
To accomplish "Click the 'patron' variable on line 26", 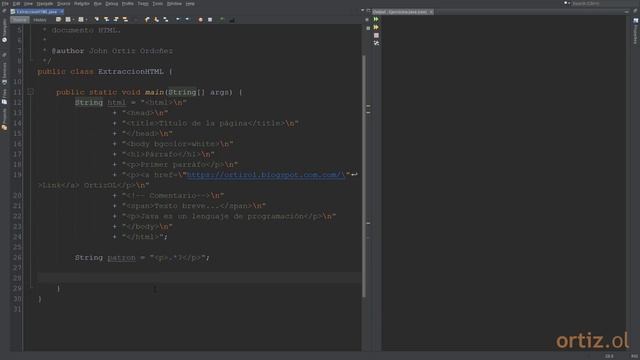I will (121, 258).
